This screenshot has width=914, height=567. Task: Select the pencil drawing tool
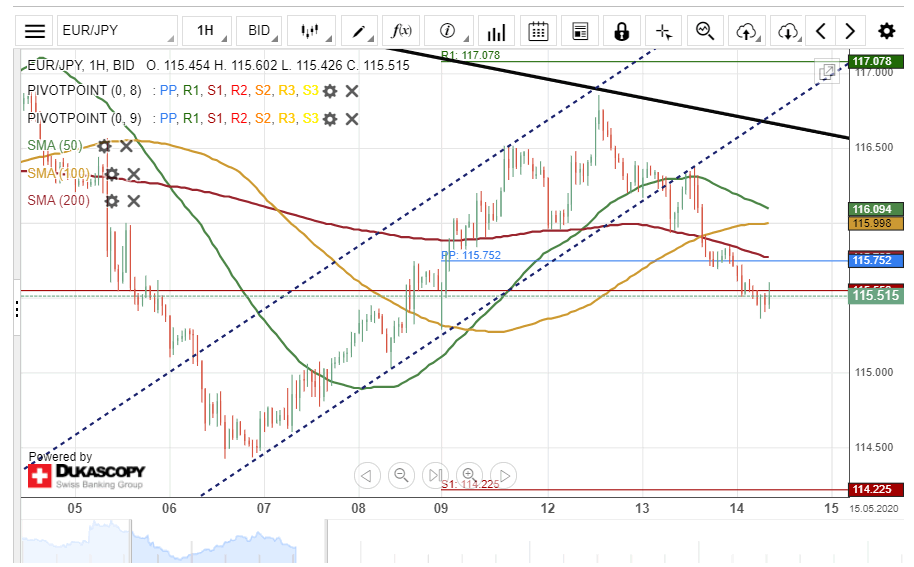point(360,31)
